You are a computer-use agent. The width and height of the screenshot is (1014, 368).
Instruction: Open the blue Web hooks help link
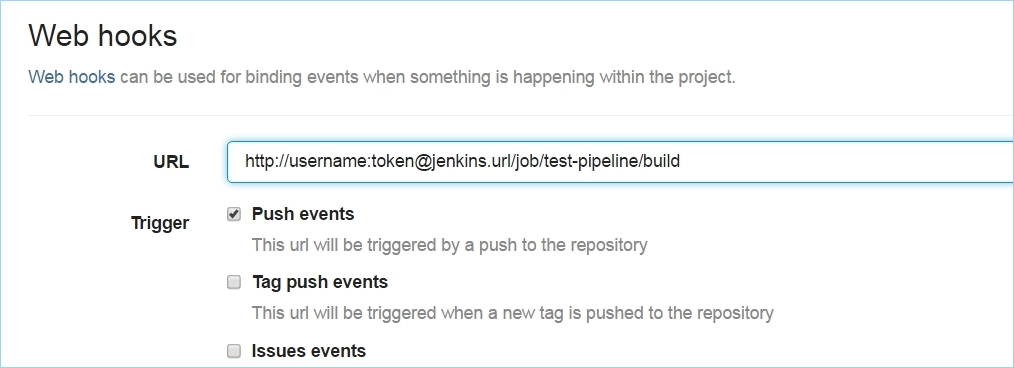(x=72, y=77)
